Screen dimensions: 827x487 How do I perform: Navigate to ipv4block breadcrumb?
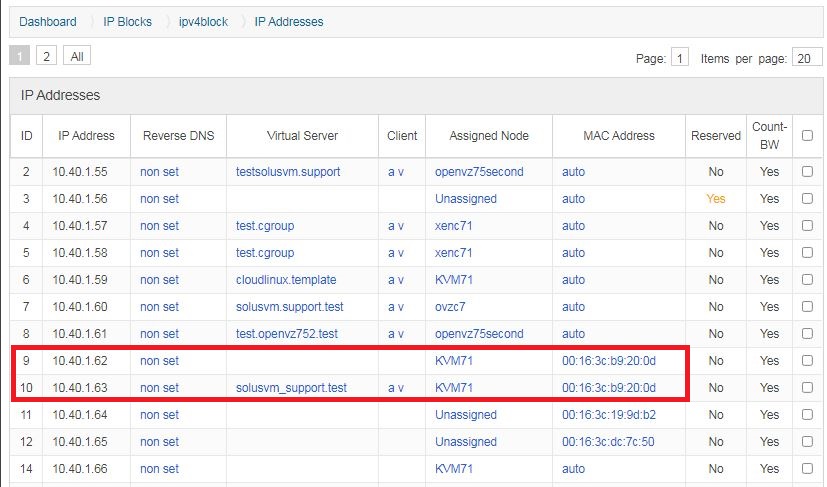pyautogui.click(x=203, y=21)
